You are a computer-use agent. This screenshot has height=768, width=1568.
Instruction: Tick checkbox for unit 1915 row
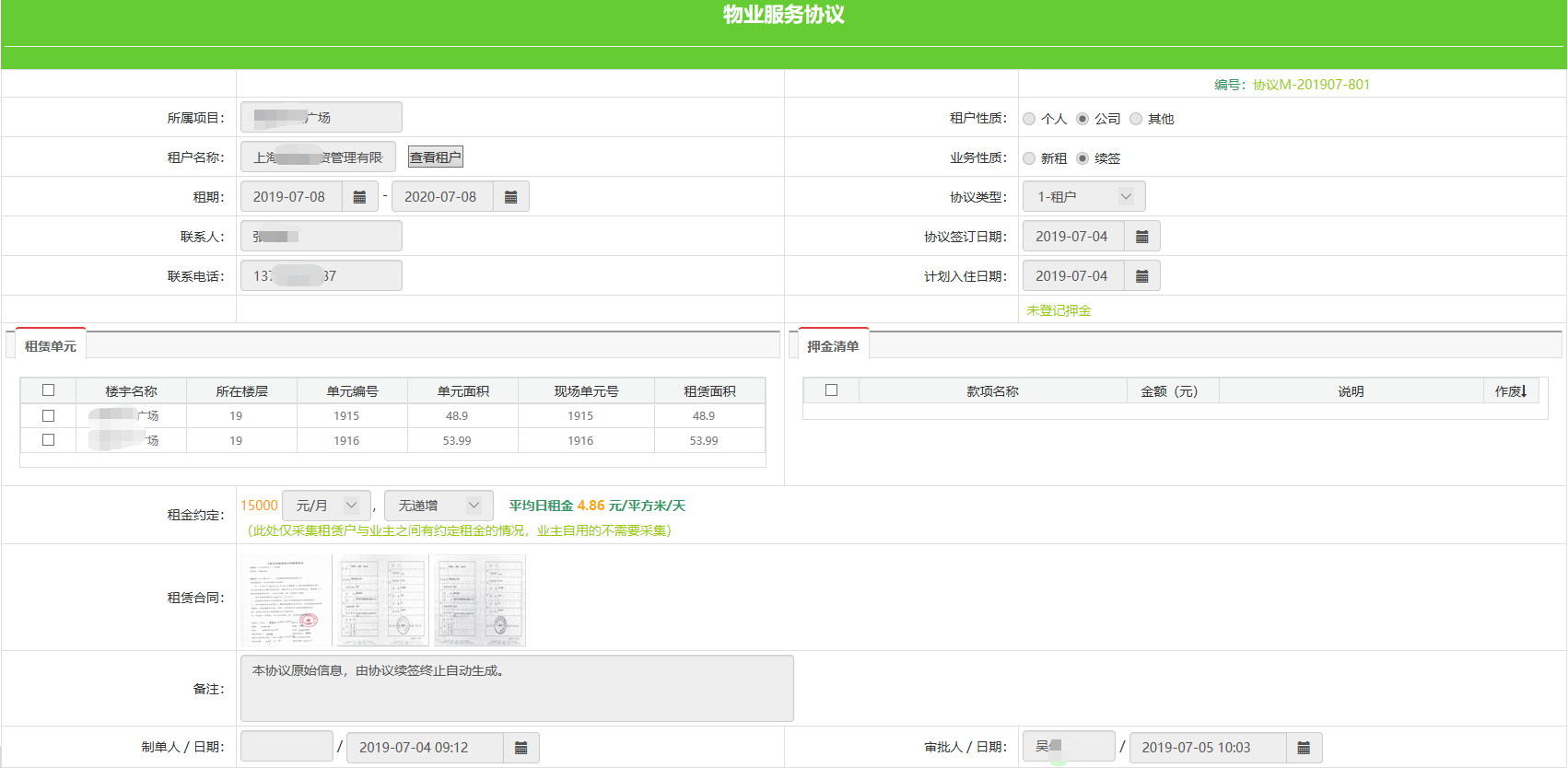click(x=49, y=416)
